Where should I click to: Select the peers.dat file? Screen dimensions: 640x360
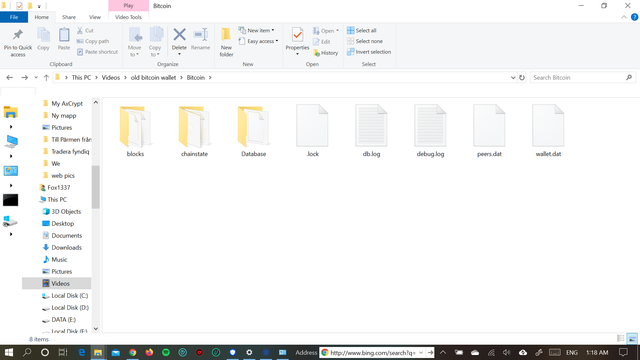coord(489,131)
